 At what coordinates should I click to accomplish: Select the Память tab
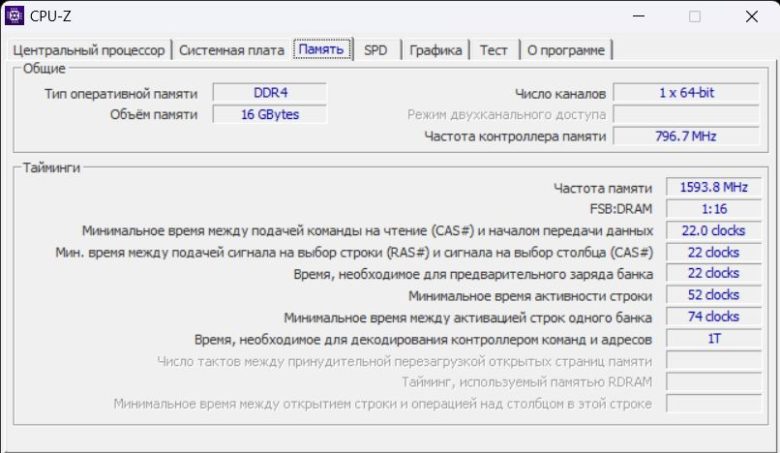(321, 49)
